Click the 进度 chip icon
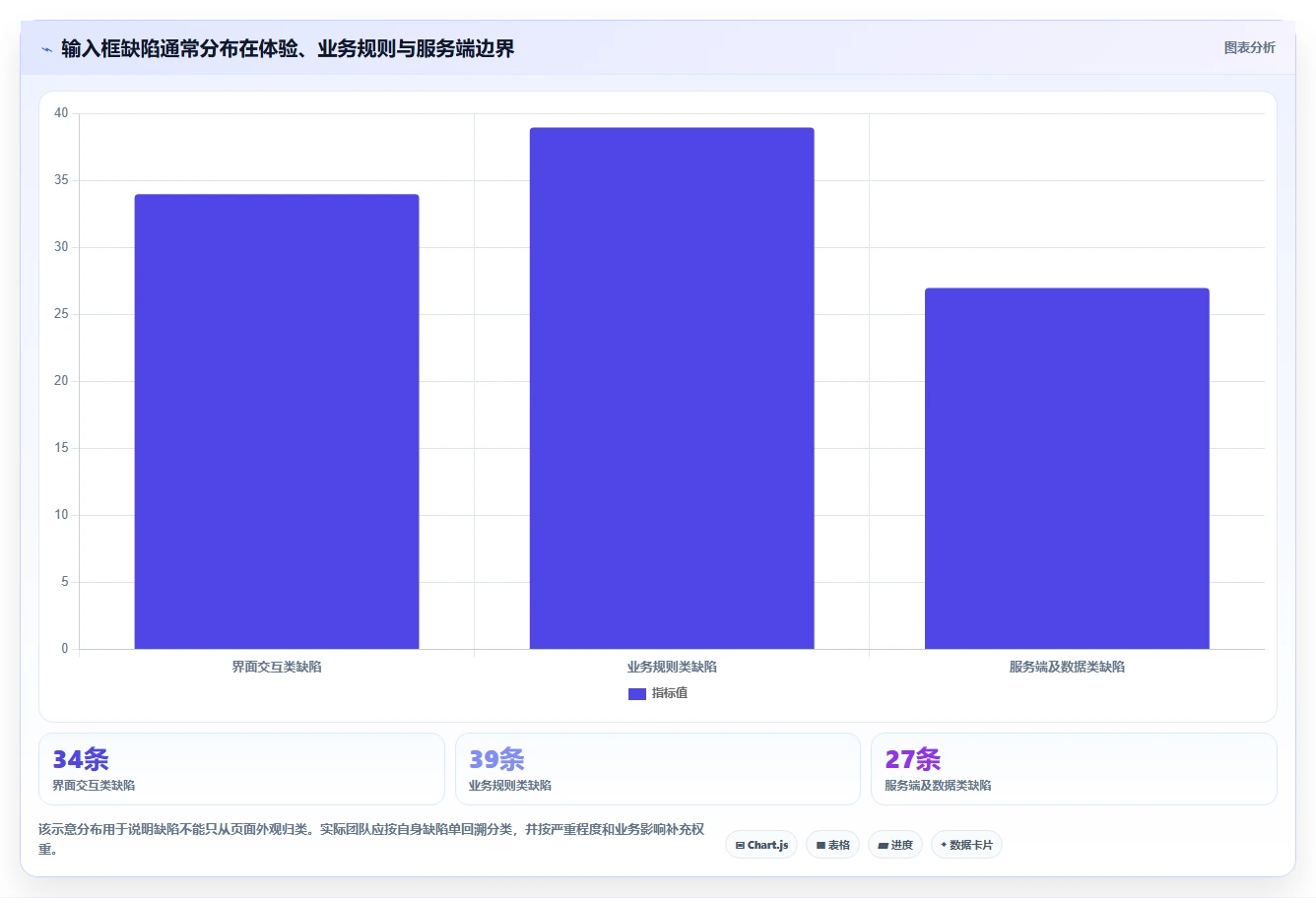Screen dimensions: 1316x898 pyautogui.click(x=884, y=846)
